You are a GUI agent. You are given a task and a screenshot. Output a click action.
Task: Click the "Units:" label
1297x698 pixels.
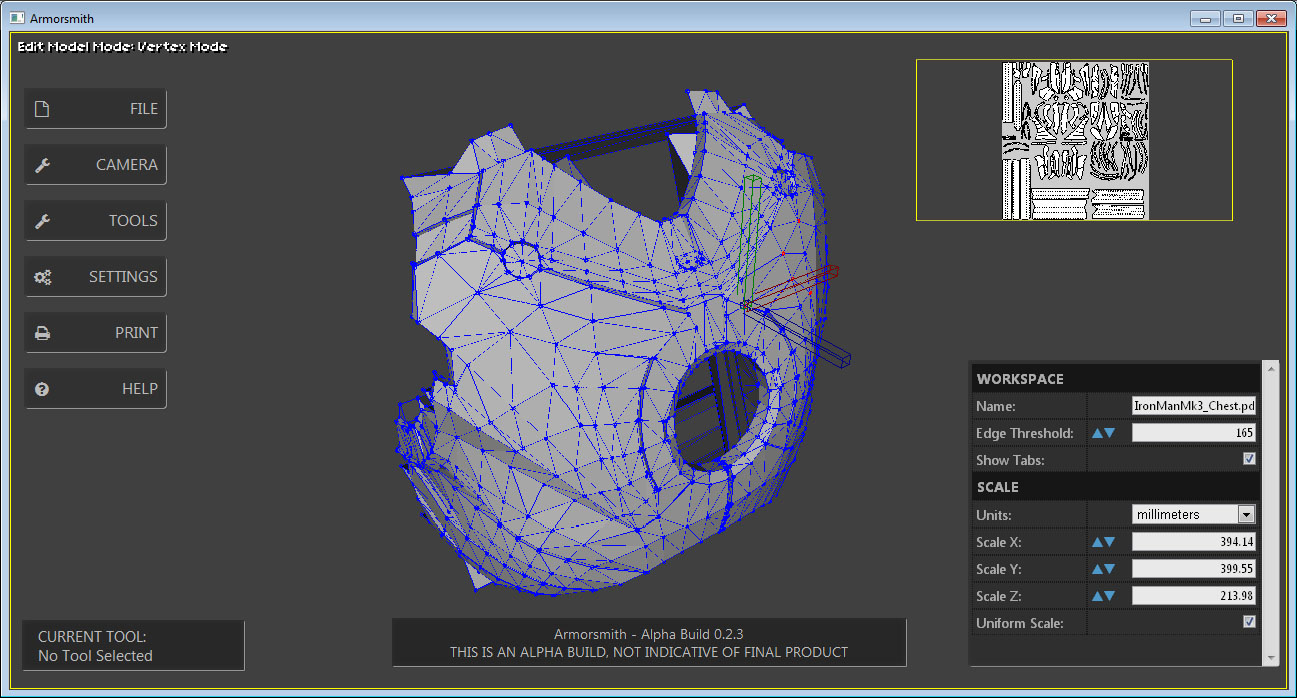click(x=994, y=515)
